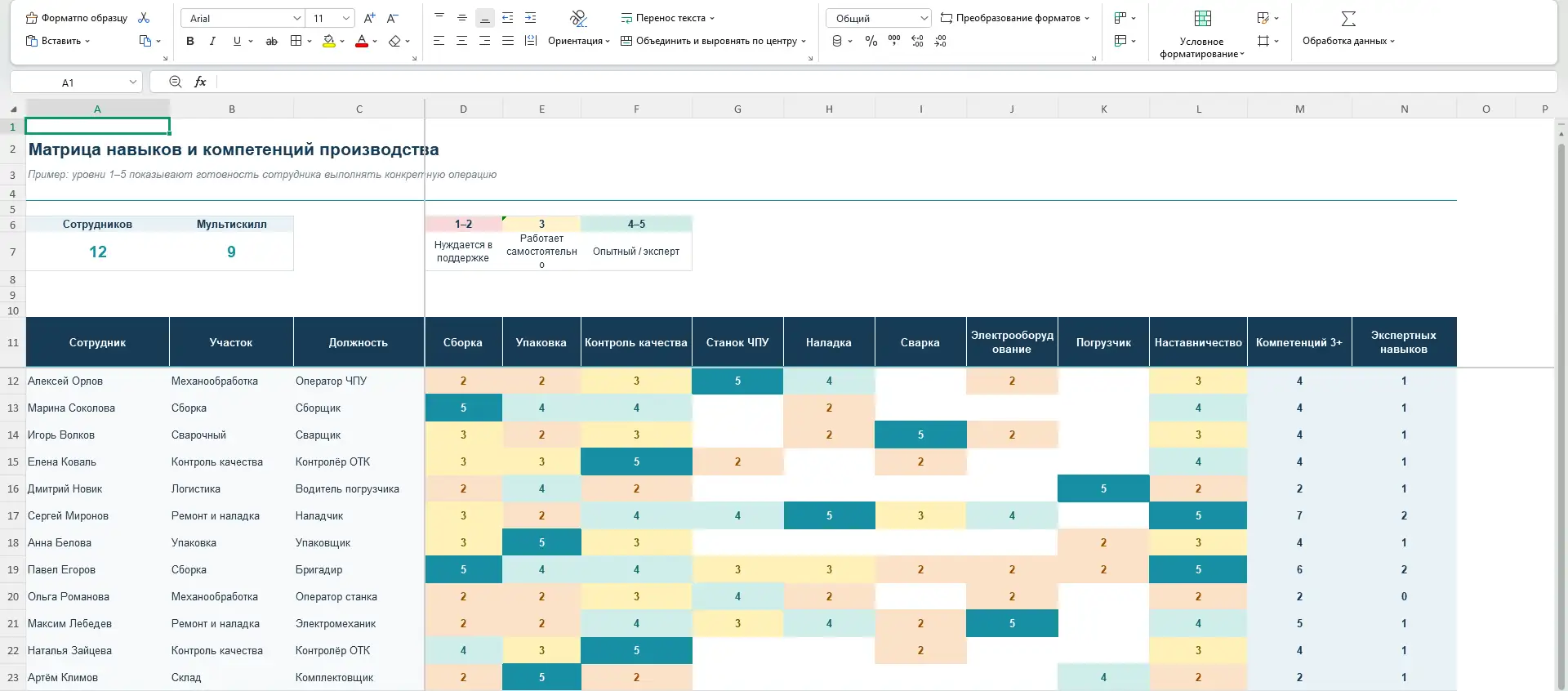Image resolution: width=1568 pixels, height=691 pixels.
Task: Increase font size with A+ icon
Action: click(x=369, y=18)
